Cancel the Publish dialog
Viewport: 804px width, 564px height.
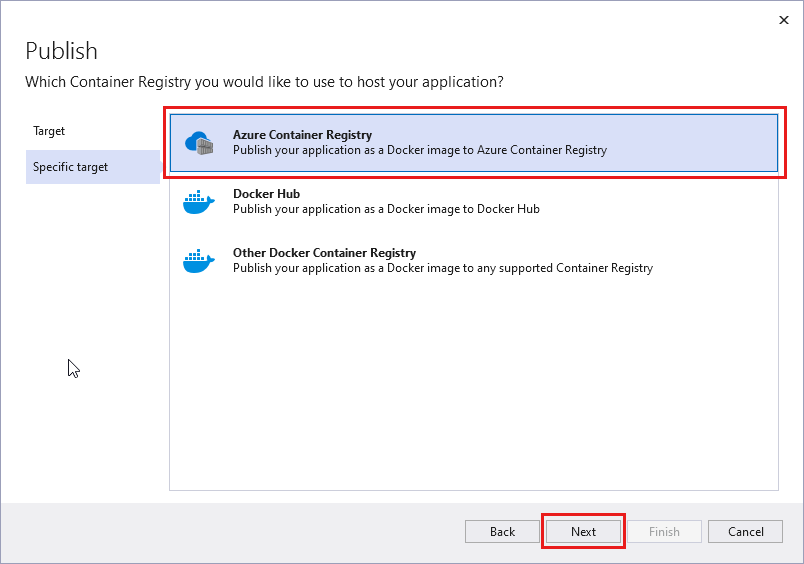tap(746, 532)
